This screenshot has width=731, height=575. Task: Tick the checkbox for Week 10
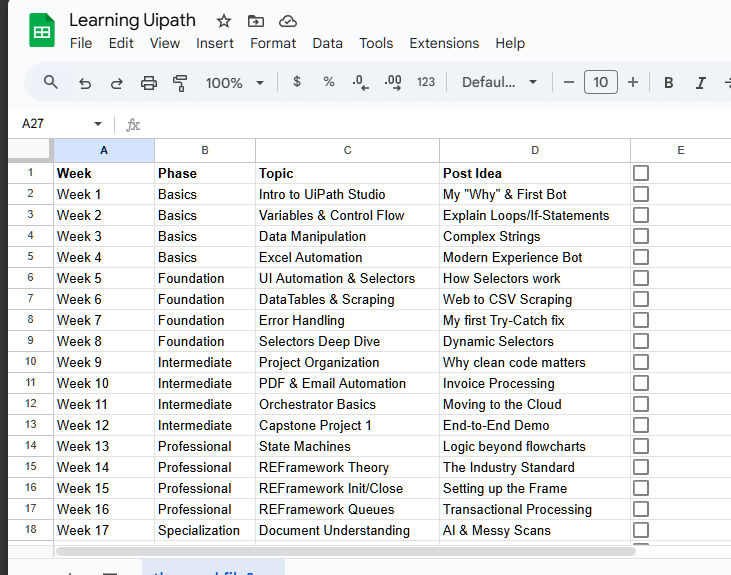pyautogui.click(x=641, y=383)
